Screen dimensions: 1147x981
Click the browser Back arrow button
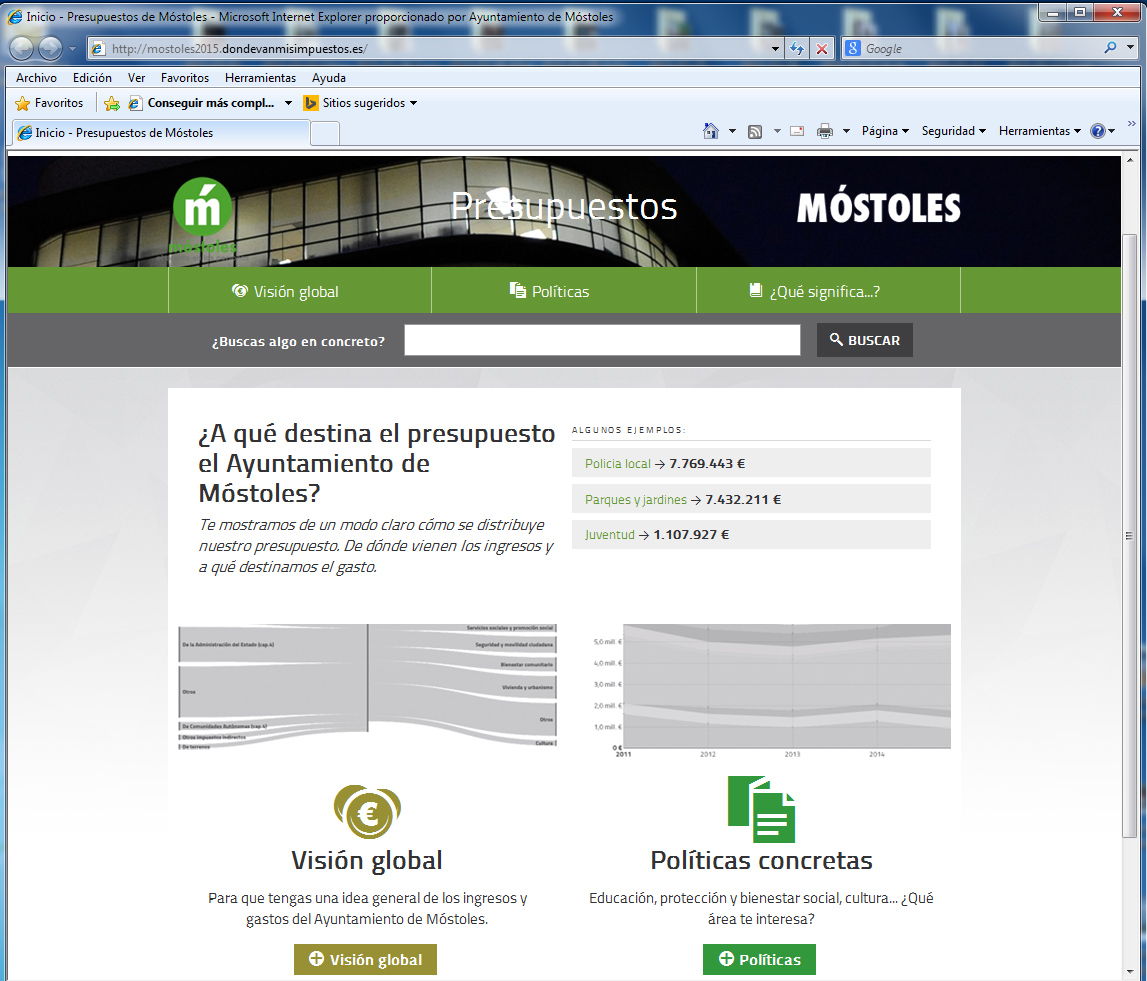[21, 48]
